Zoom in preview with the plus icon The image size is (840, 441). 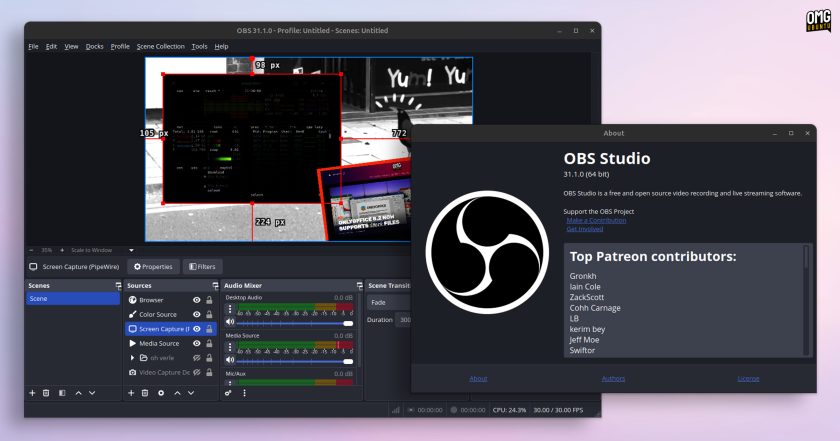tap(62, 250)
